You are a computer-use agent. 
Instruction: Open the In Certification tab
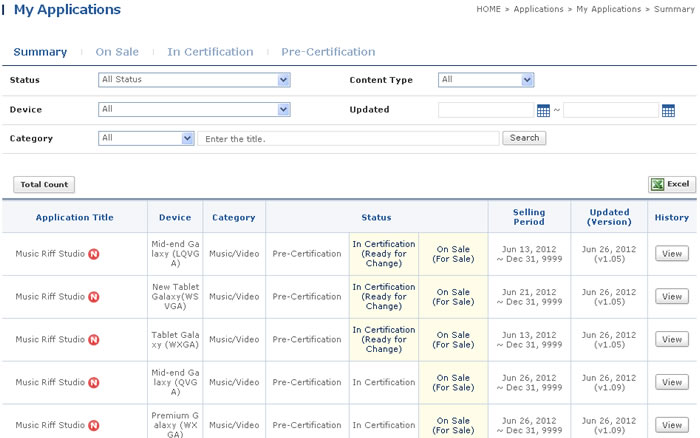coord(210,52)
